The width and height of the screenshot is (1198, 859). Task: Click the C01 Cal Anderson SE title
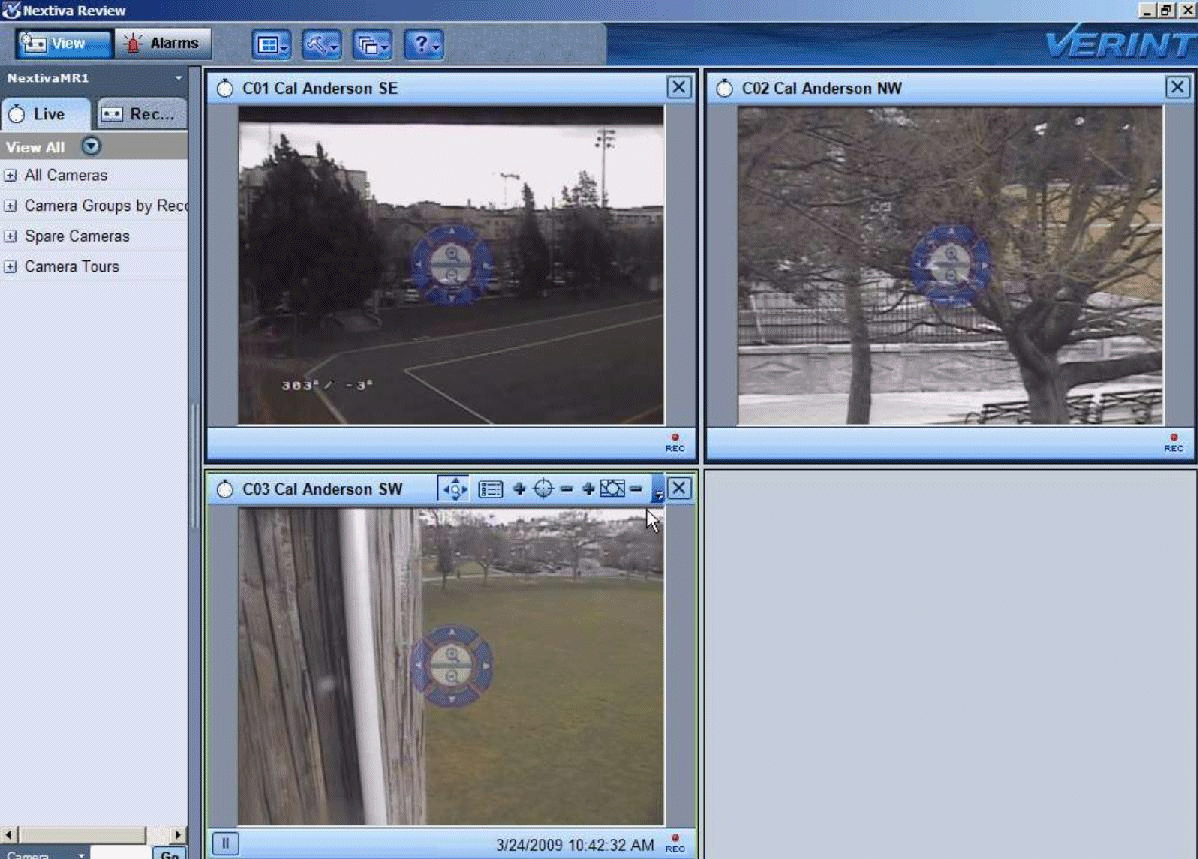coord(319,89)
